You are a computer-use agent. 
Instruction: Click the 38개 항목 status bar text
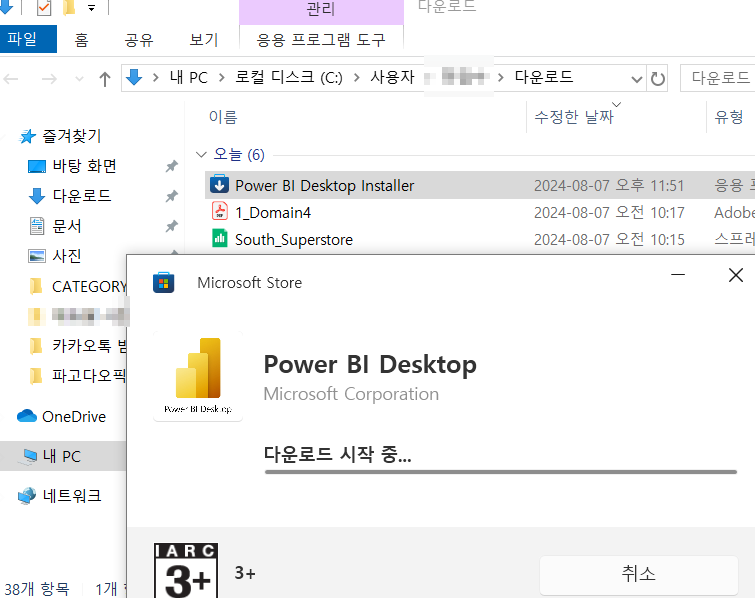pos(37,588)
